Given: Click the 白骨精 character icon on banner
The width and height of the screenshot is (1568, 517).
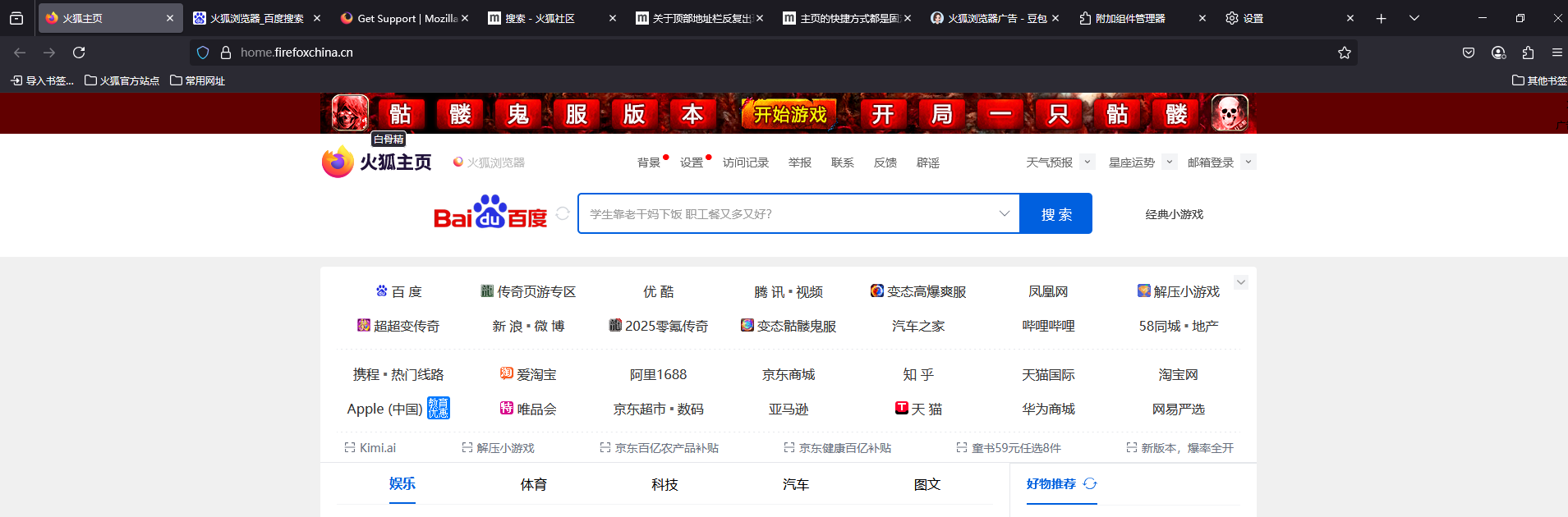Looking at the screenshot, I should [350, 113].
